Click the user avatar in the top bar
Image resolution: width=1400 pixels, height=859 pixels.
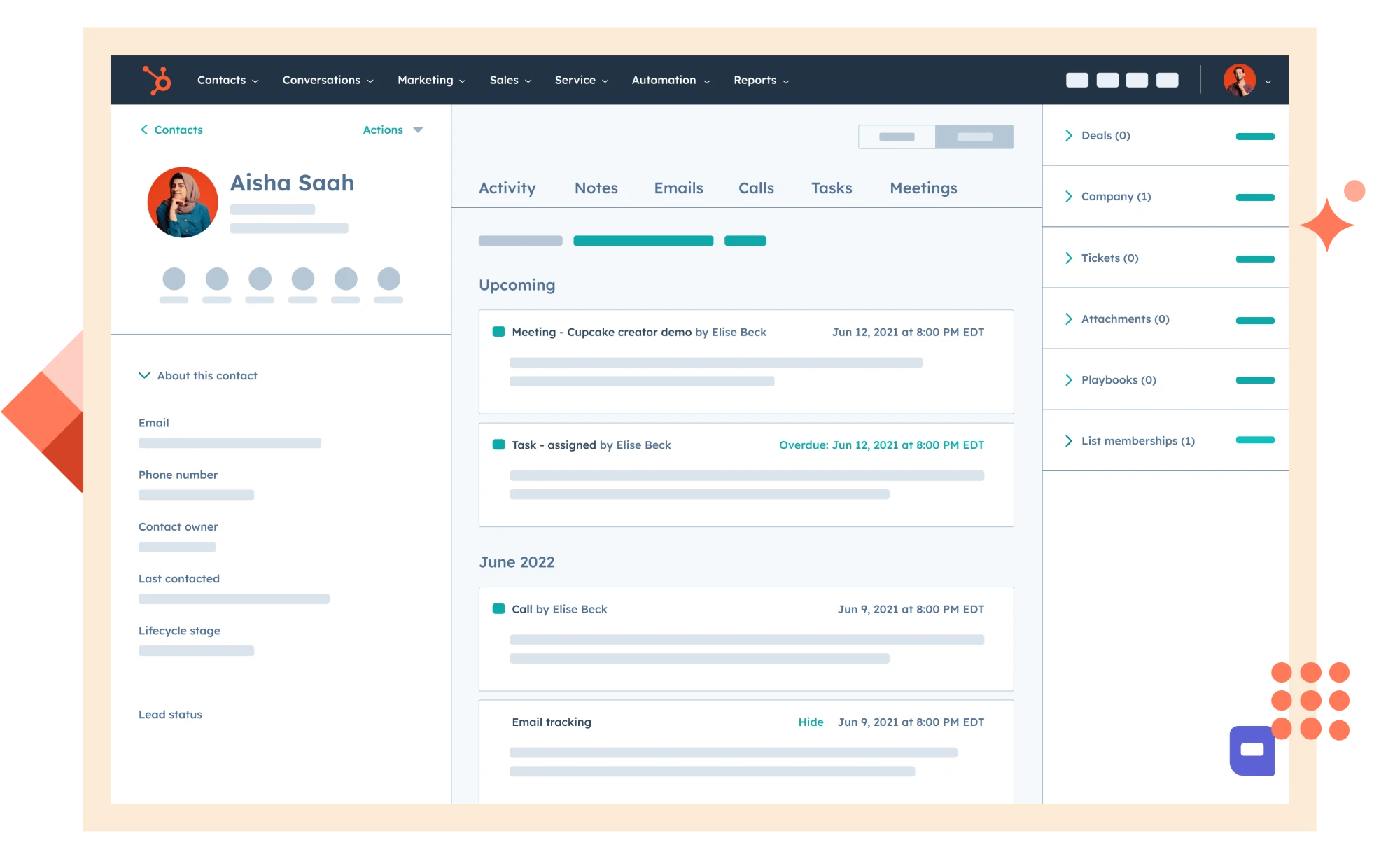coord(1239,80)
